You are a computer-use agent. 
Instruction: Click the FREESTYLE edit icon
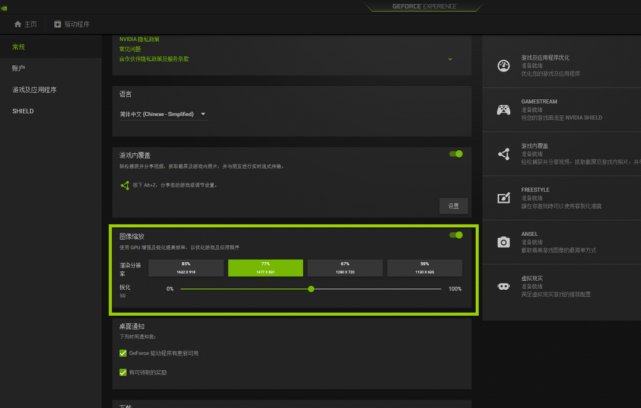pos(504,198)
